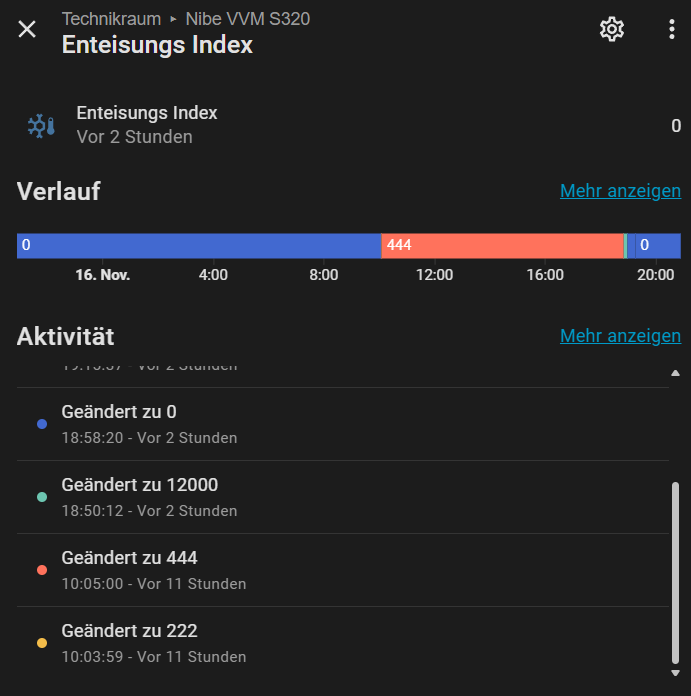Click the activity list scroll-up arrow
Screen dimensions: 691x696
675,373
